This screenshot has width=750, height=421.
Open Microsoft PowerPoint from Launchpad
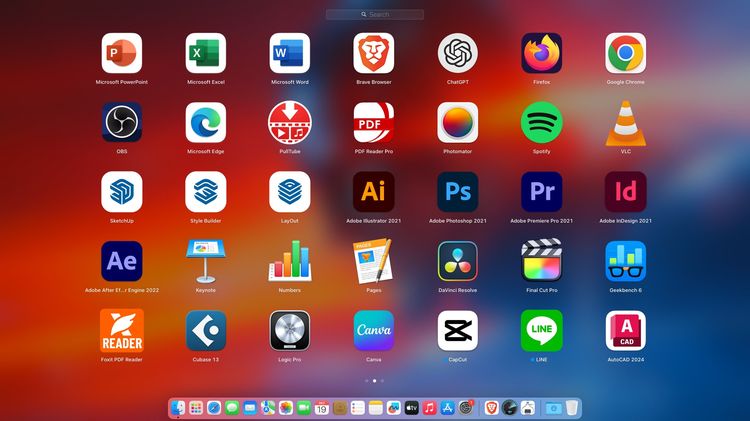pyautogui.click(x=121, y=53)
